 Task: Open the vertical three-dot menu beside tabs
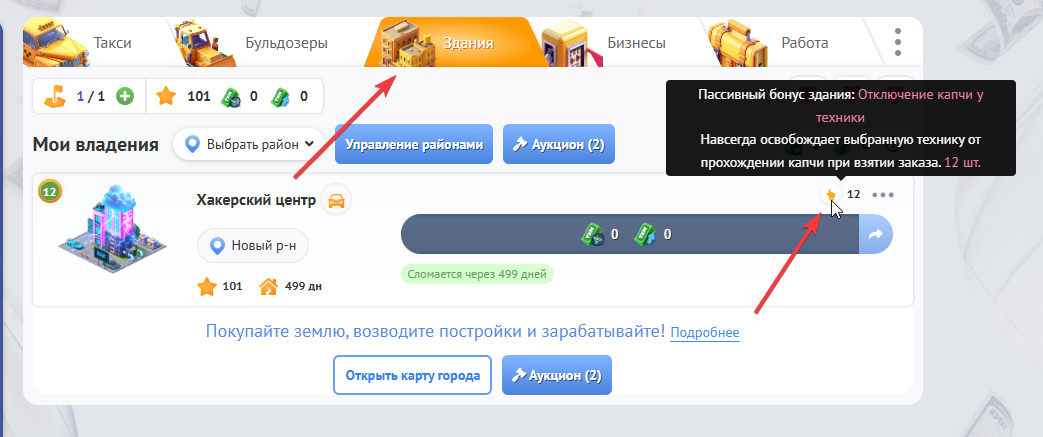click(898, 42)
